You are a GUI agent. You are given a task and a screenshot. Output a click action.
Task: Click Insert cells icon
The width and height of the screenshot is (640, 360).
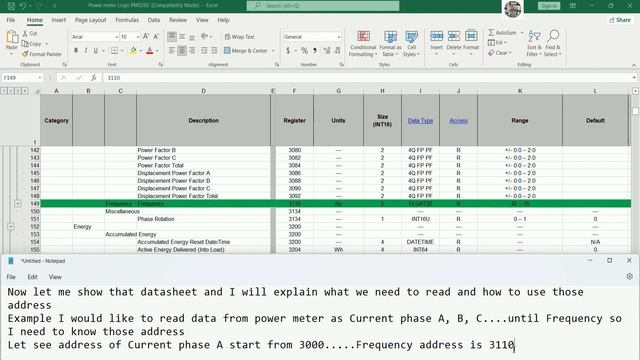tap(436, 36)
